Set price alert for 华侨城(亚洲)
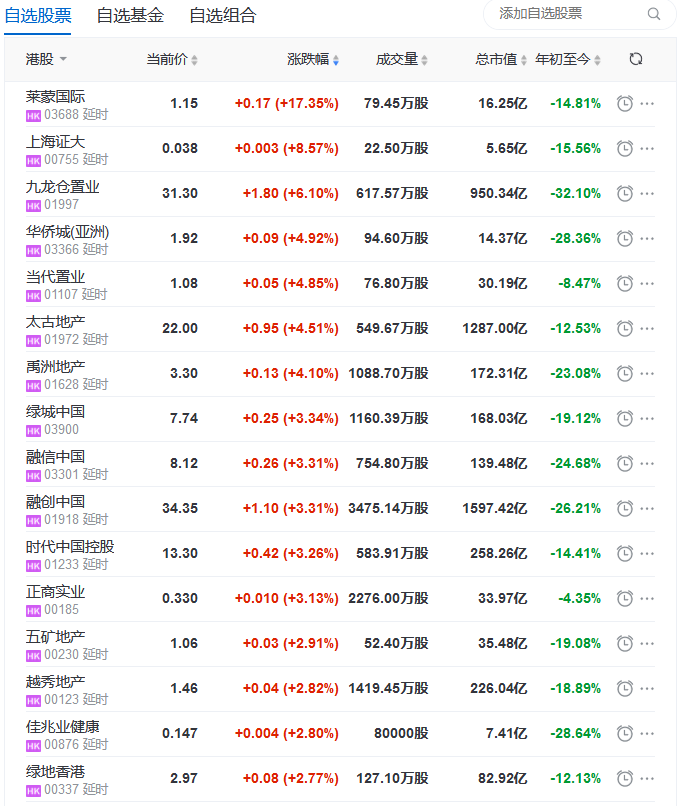This screenshot has width=686, height=806. [624, 239]
